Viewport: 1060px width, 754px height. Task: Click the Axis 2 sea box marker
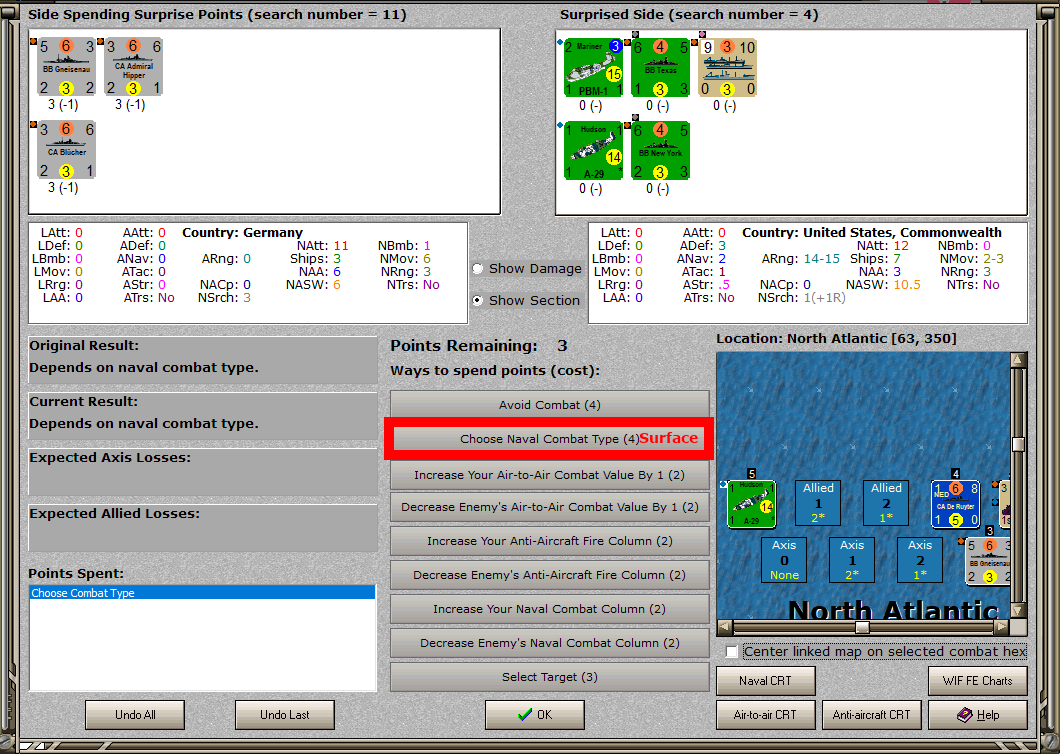click(920, 559)
